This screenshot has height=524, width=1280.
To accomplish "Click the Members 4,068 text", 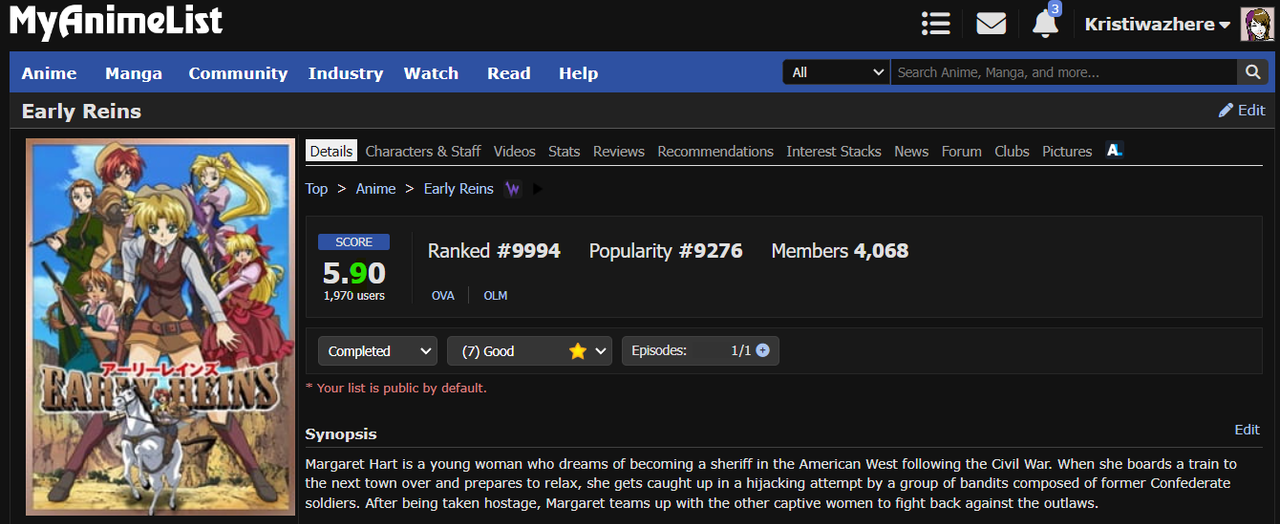I will (840, 251).
